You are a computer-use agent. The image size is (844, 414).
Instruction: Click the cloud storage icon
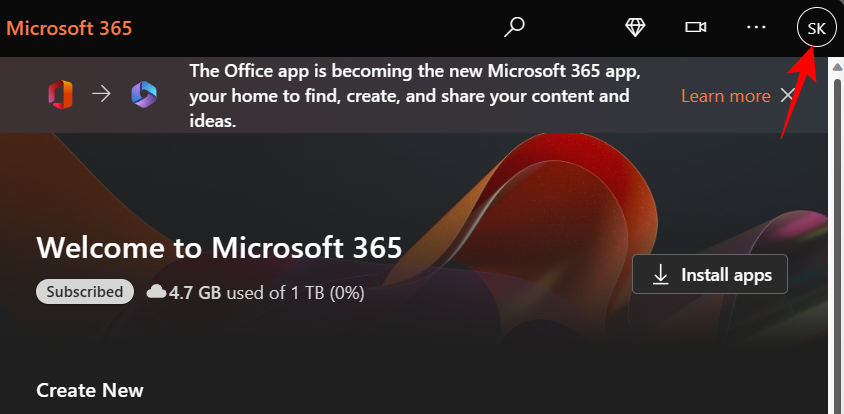tap(156, 292)
